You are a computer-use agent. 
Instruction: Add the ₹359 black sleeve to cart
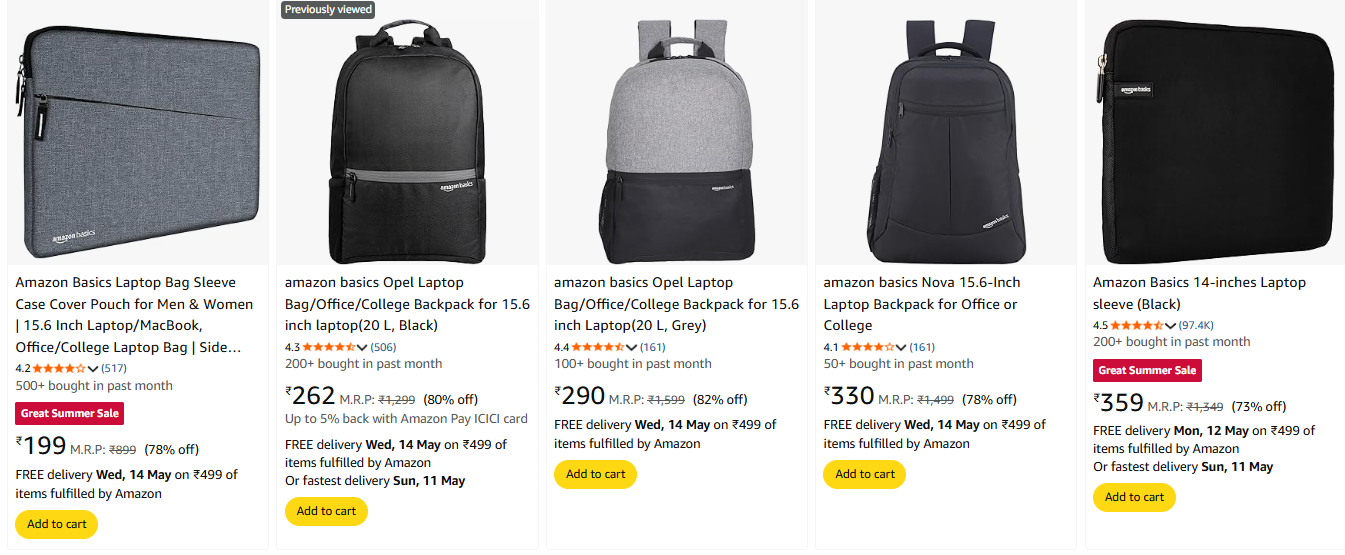pos(1134,497)
